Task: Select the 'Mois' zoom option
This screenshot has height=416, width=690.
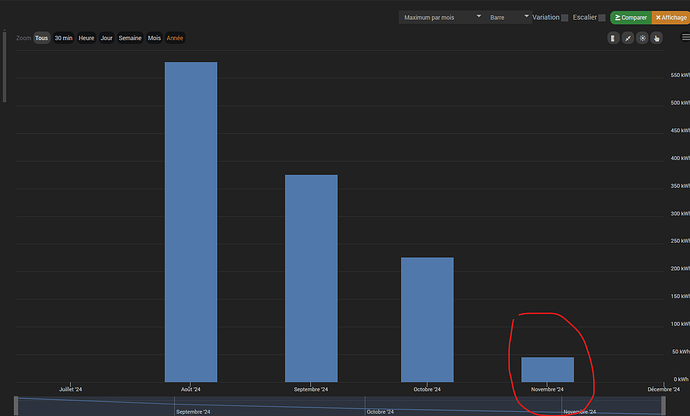Action: click(154, 38)
